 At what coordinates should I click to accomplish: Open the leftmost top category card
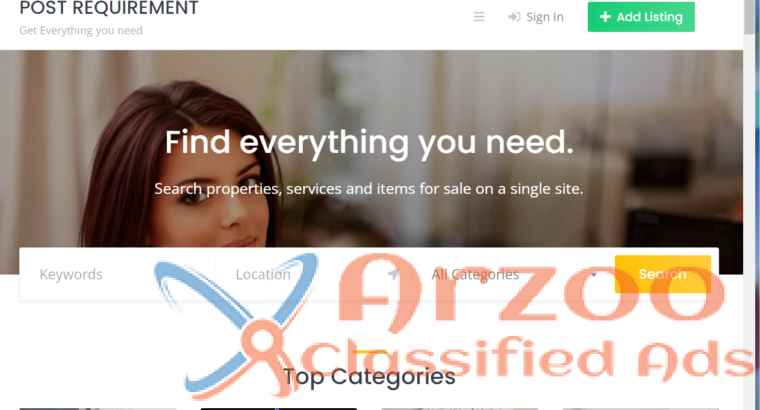[x=97, y=409]
